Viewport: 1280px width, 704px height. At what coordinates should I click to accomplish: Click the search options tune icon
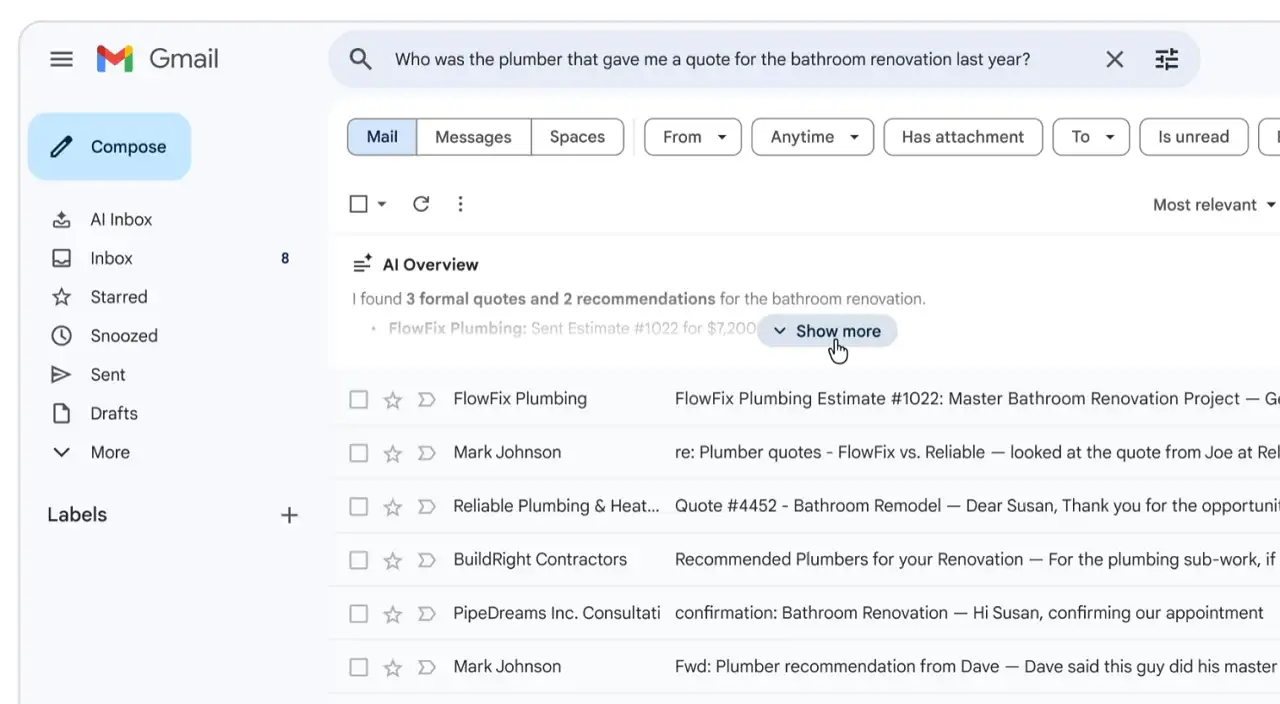1166,59
